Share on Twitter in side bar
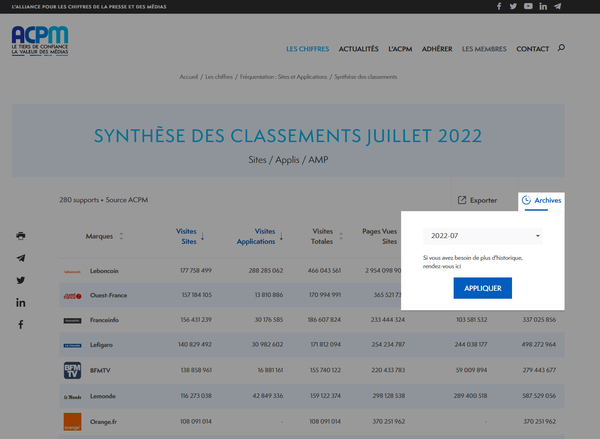The height and width of the screenshot is (439, 600). click(21, 280)
